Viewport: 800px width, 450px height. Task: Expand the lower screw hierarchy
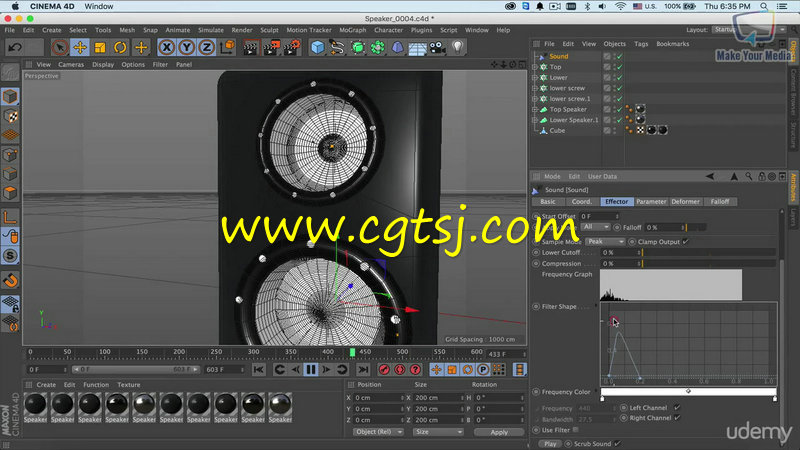pos(535,88)
